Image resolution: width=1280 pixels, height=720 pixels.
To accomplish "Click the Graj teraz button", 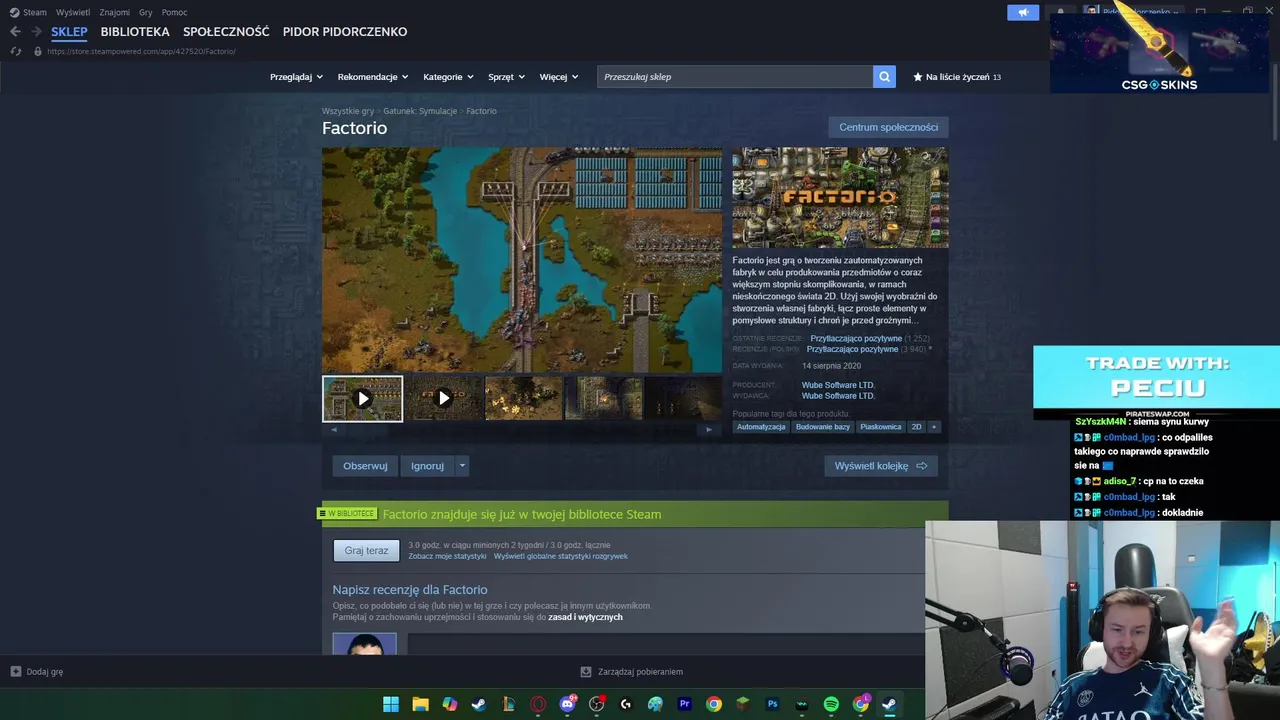I will click(366, 551).
